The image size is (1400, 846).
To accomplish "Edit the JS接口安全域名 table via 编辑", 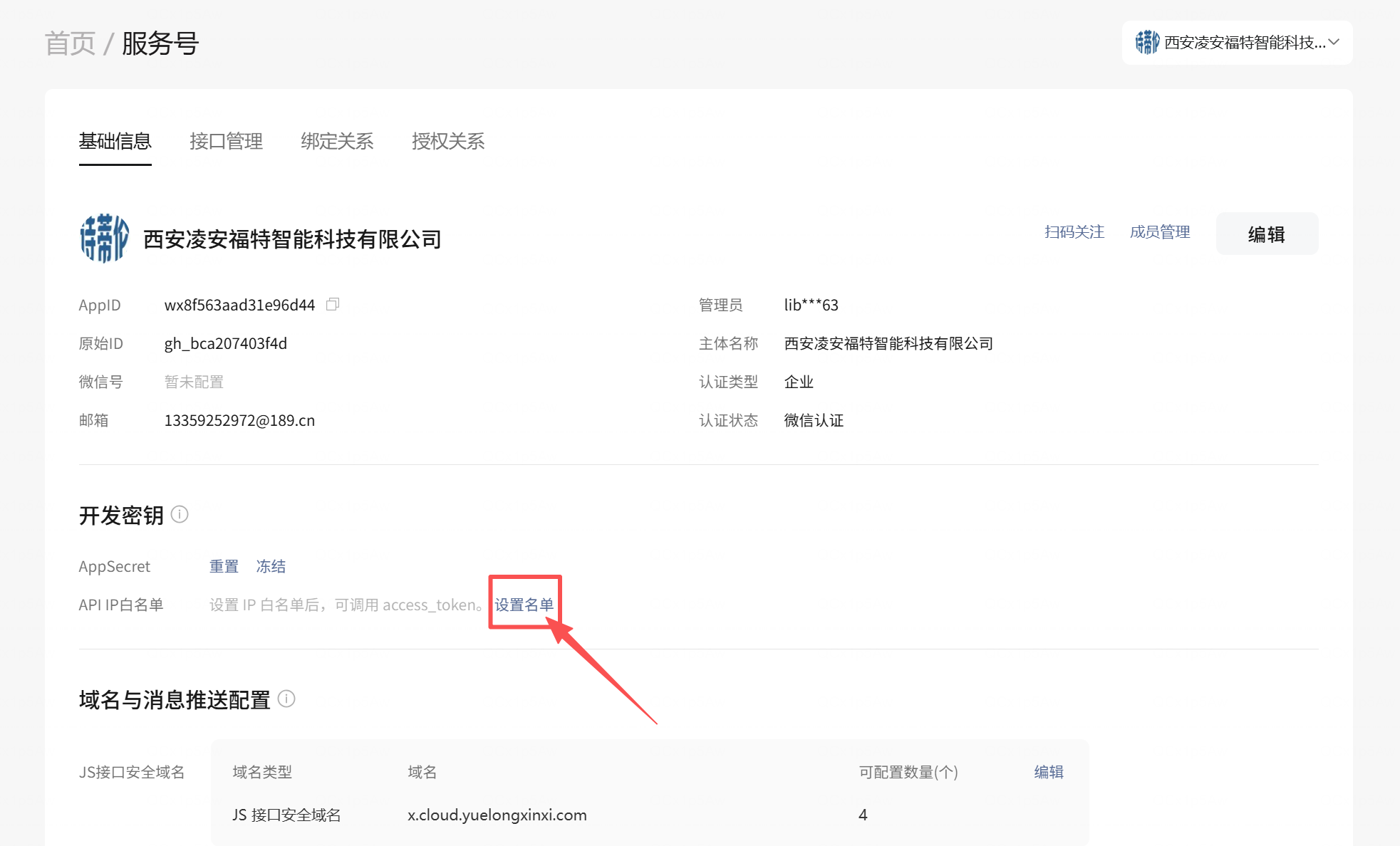I will coord(1049,772).
